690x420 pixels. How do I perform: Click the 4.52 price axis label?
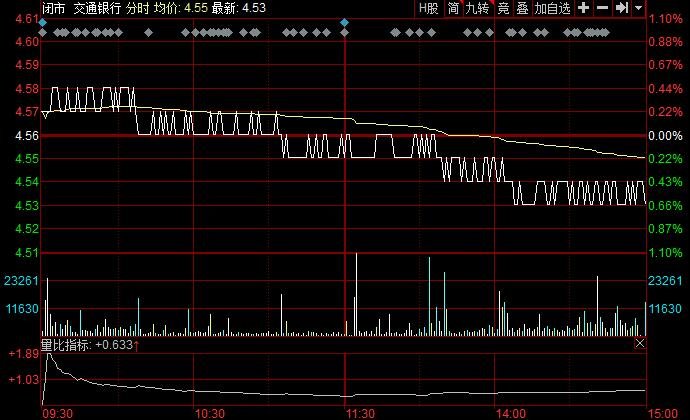click(x=27, y=229)
